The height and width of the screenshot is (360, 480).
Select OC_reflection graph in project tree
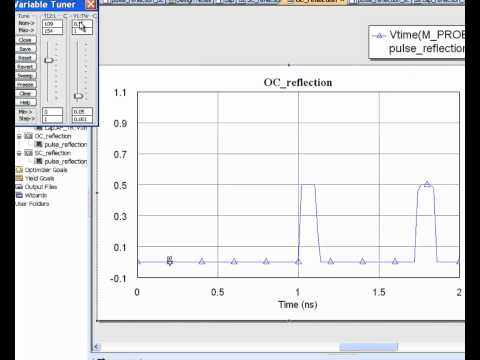(x=53, y=136)
